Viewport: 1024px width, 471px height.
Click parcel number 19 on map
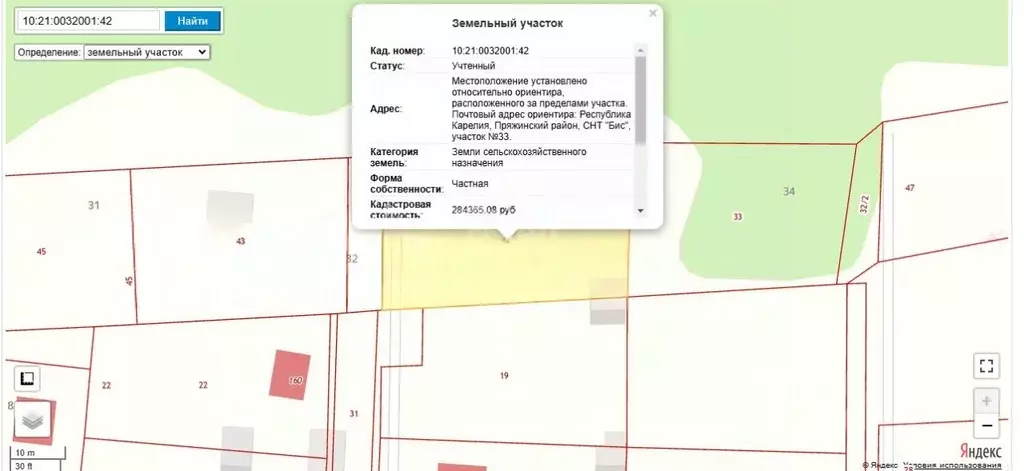click(x=504, y=376)
